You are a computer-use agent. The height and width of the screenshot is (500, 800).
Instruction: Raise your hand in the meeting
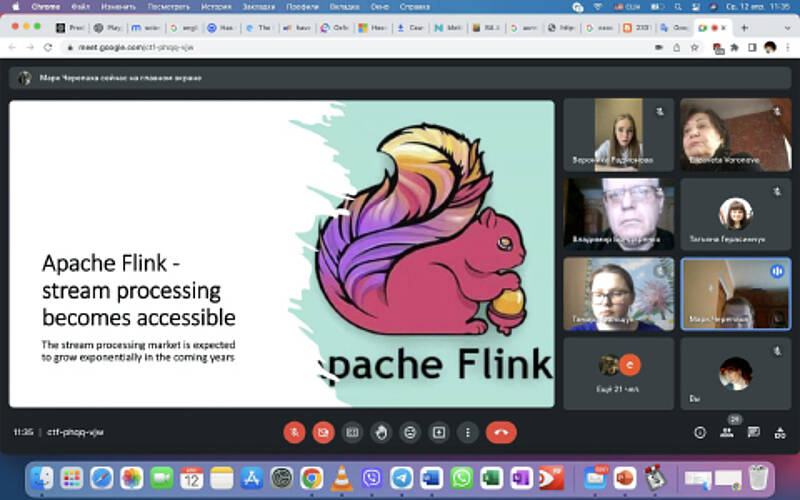381,433
